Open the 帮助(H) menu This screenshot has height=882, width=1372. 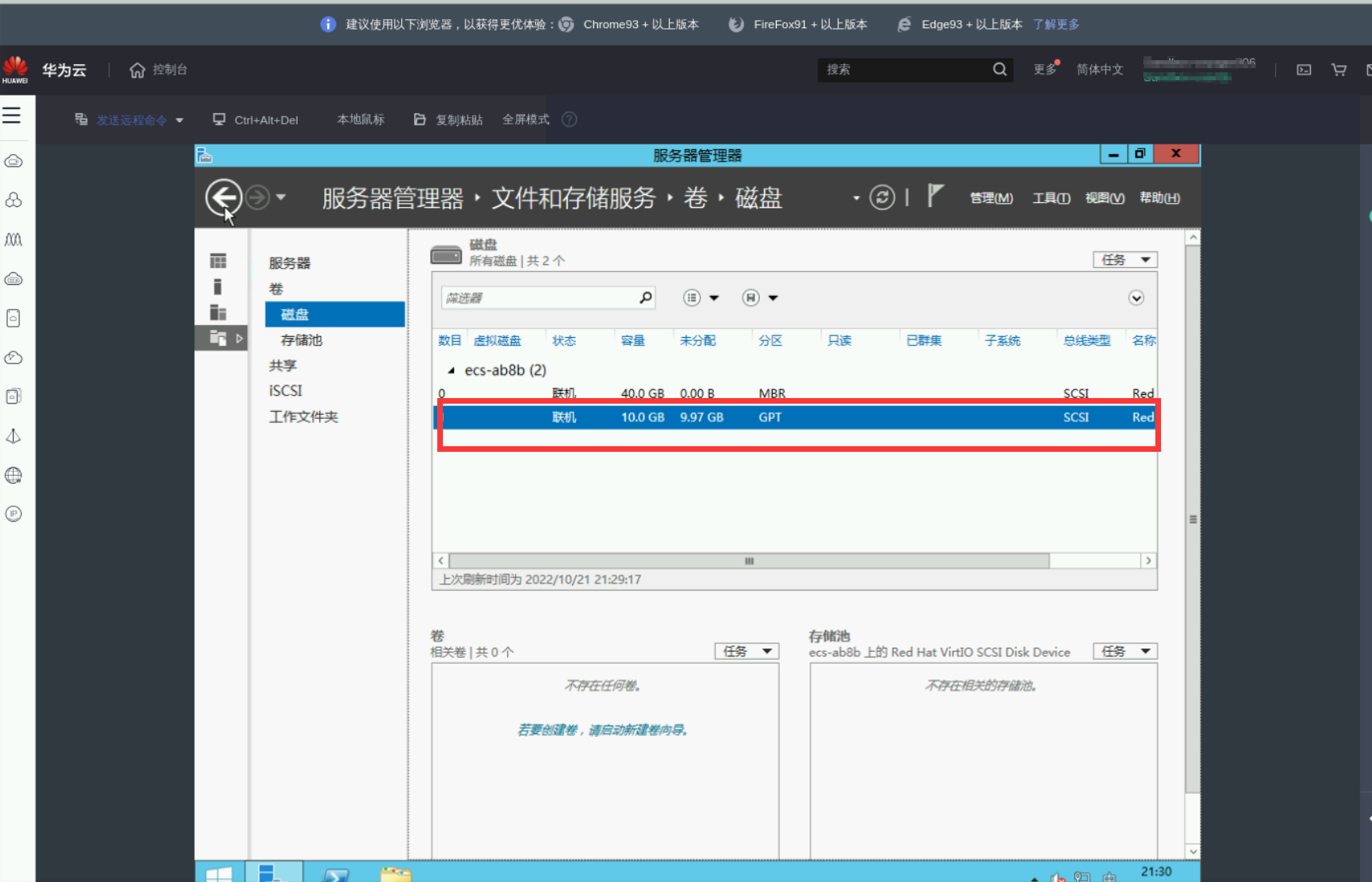1159,198
